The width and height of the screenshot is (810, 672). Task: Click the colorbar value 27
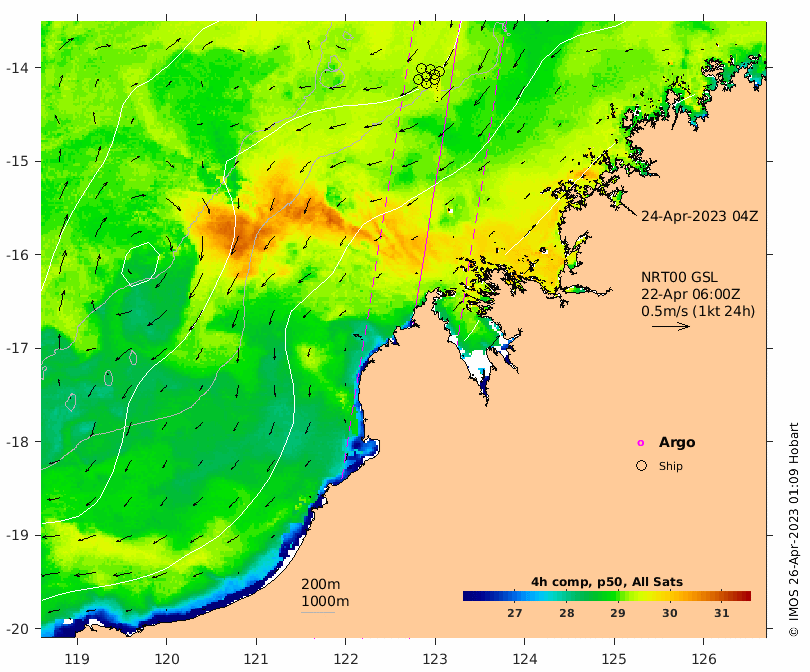click(x=515, y=613)
